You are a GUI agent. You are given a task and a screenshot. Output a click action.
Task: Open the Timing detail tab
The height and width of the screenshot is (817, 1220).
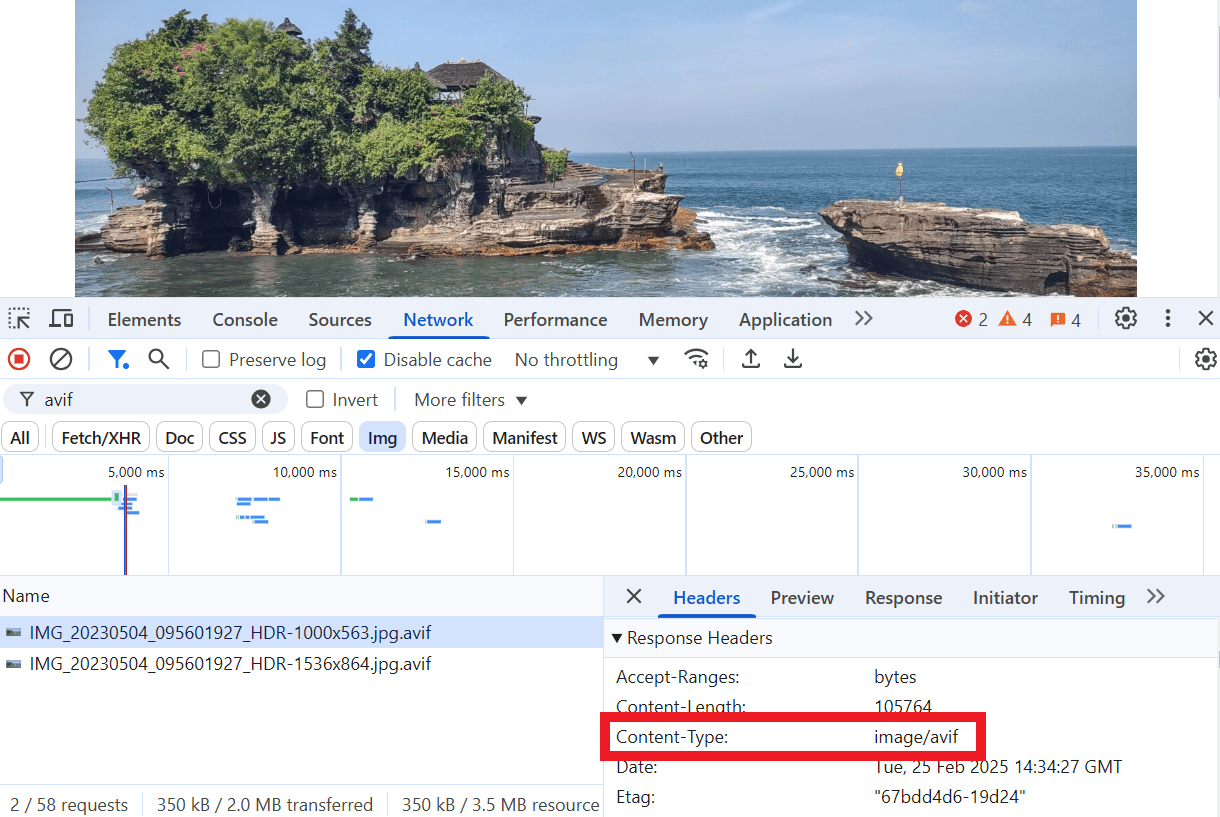point(1097,598)
